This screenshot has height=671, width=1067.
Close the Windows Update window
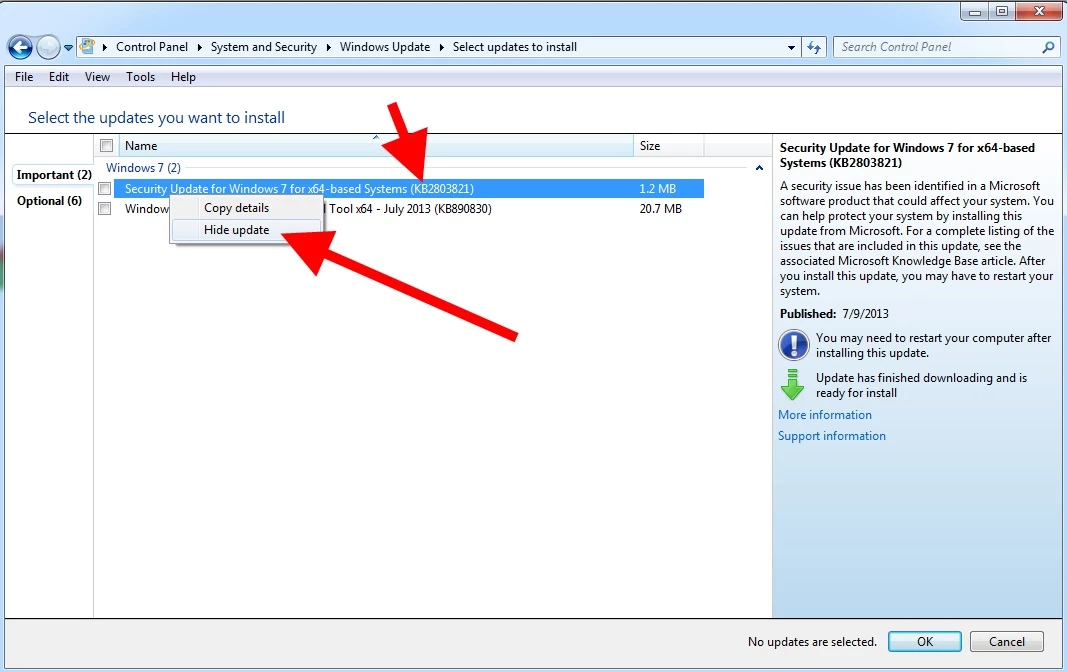click(1039, 11)
